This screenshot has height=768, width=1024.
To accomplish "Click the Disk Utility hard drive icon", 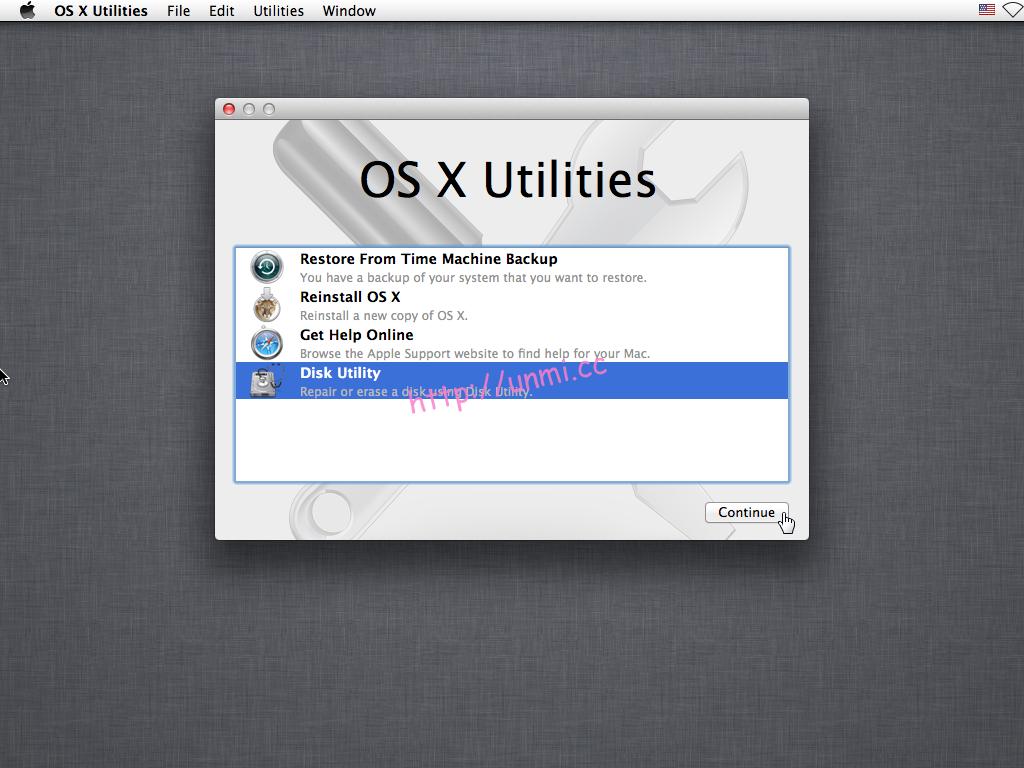I will click(x=265, y=380).
